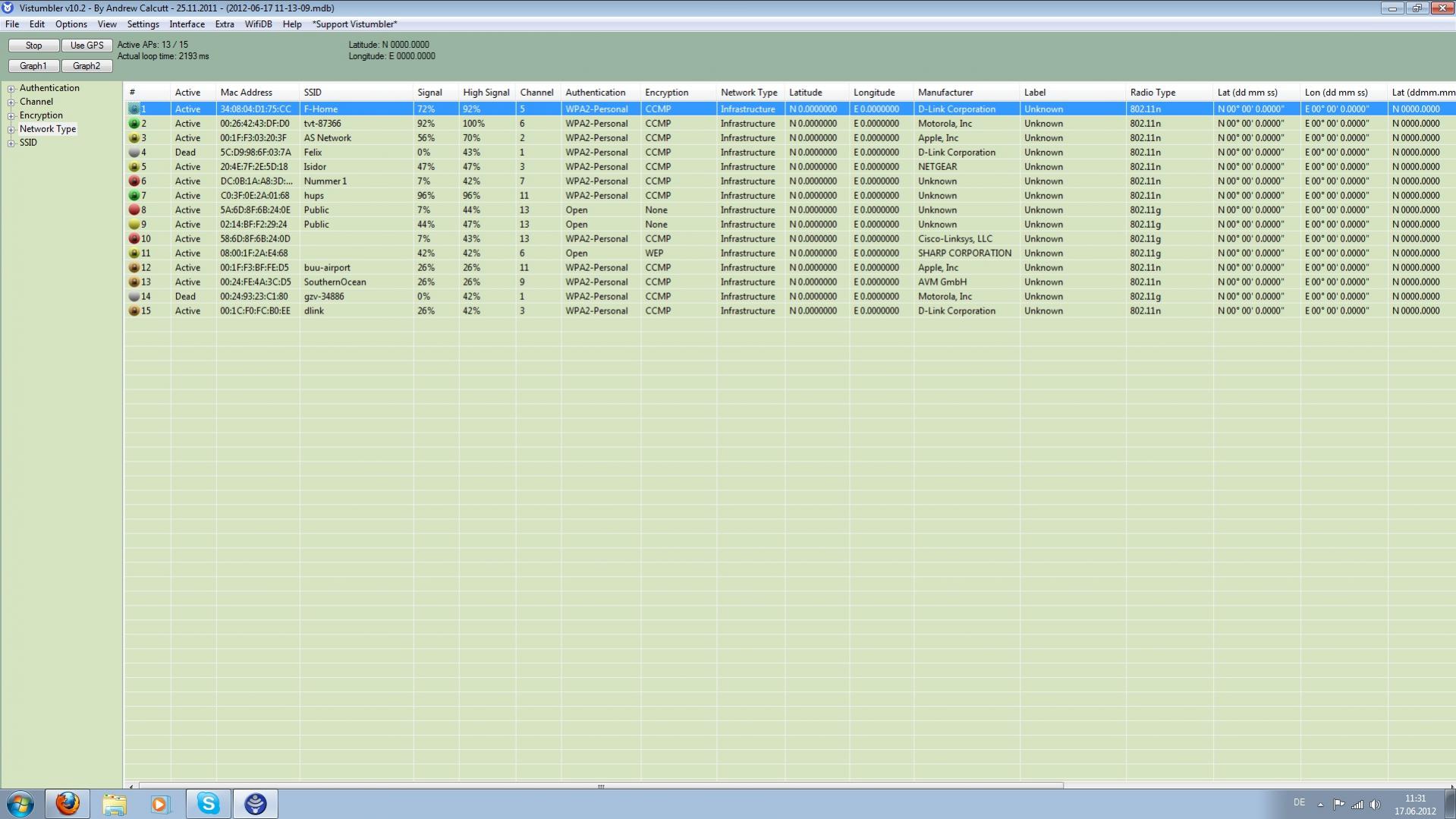Click the Stop scanning button
Viewport: 1456px width, 819px height.
tap(34, 46)
